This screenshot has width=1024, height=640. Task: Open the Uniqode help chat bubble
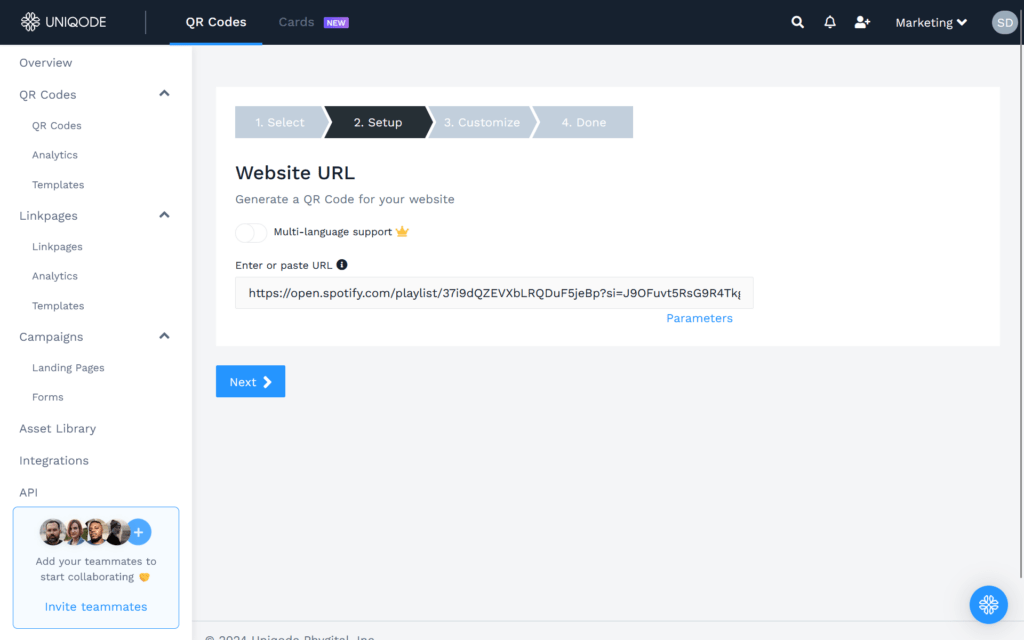[988, 604]
